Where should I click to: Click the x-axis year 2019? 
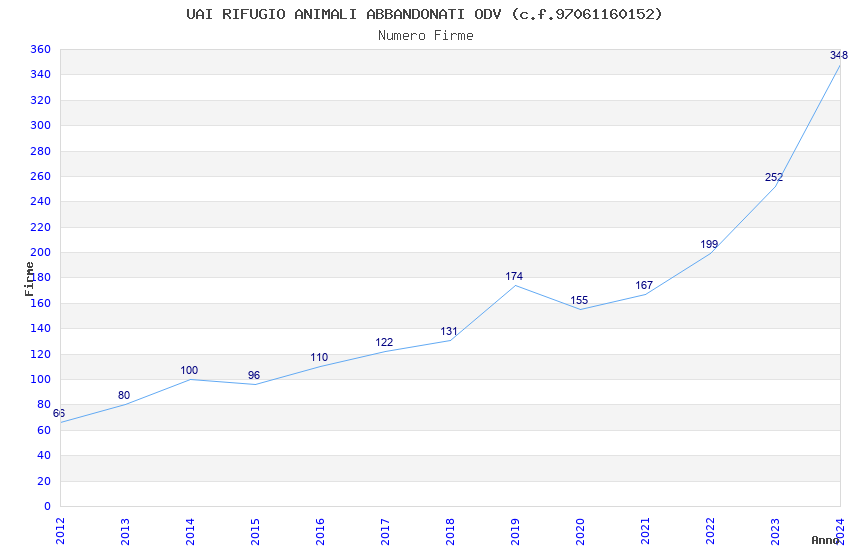516,531
